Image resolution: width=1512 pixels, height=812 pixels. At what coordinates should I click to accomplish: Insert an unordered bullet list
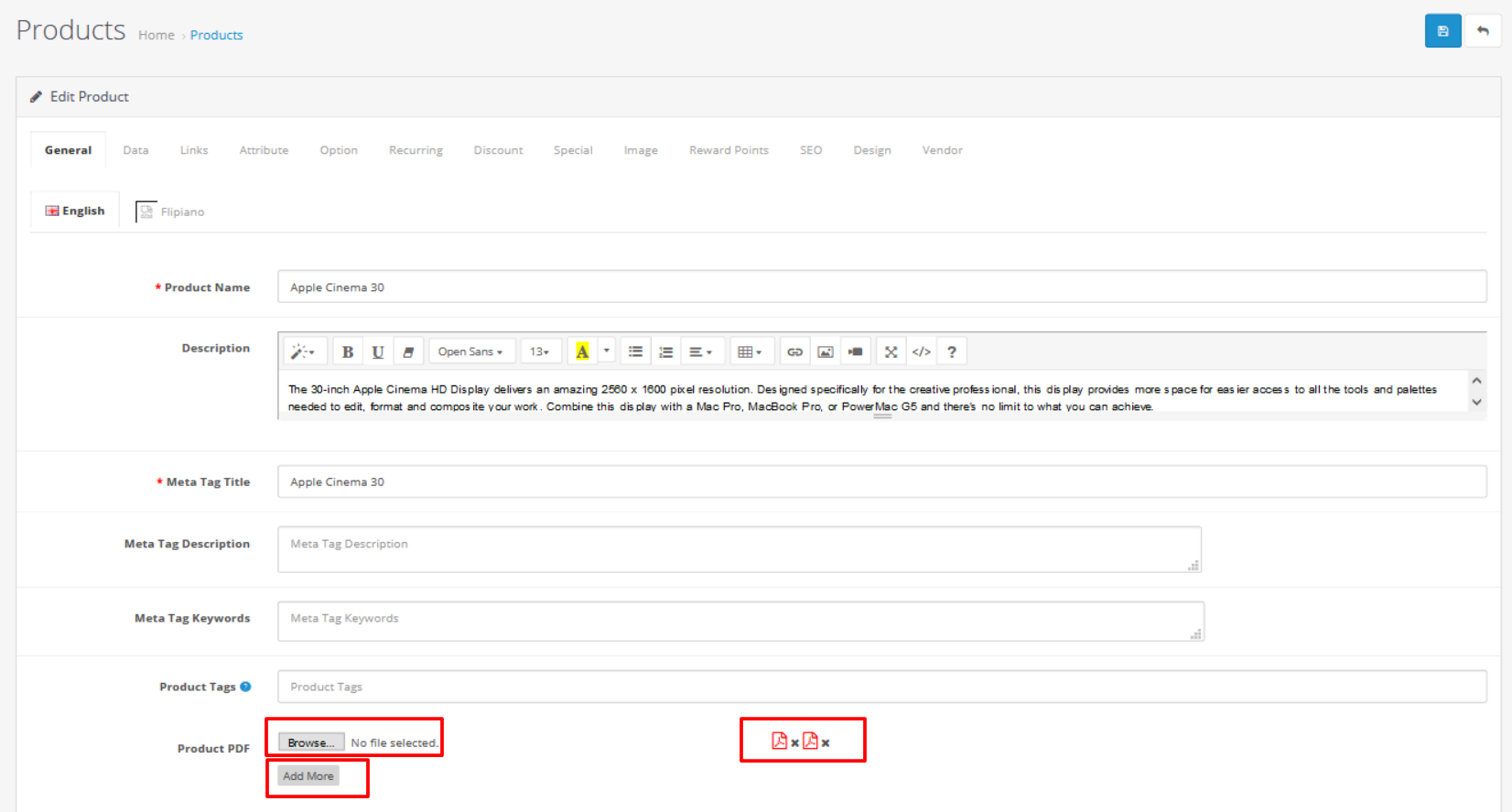(635, 352)
